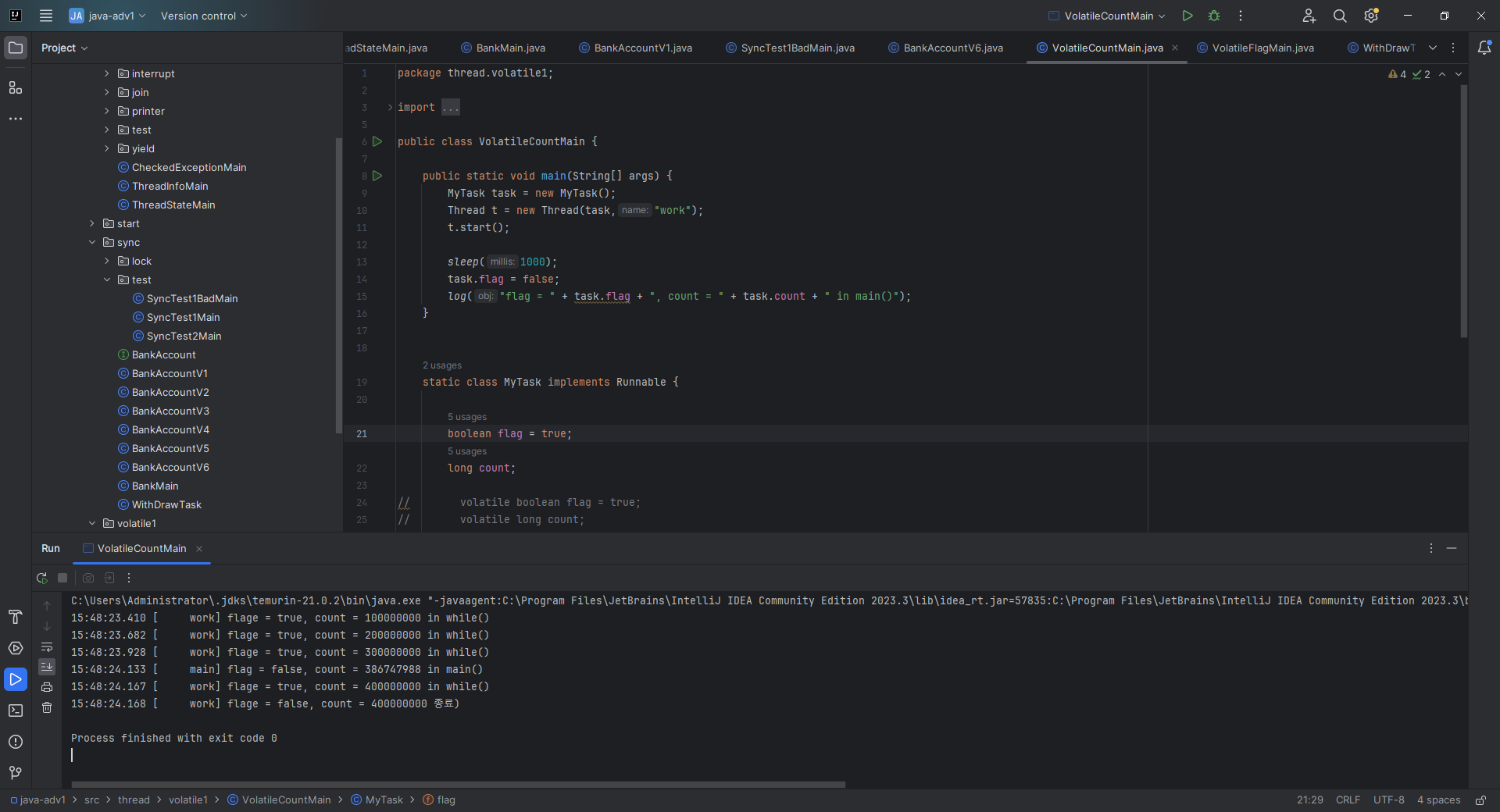Print the console output

[47, 687]
